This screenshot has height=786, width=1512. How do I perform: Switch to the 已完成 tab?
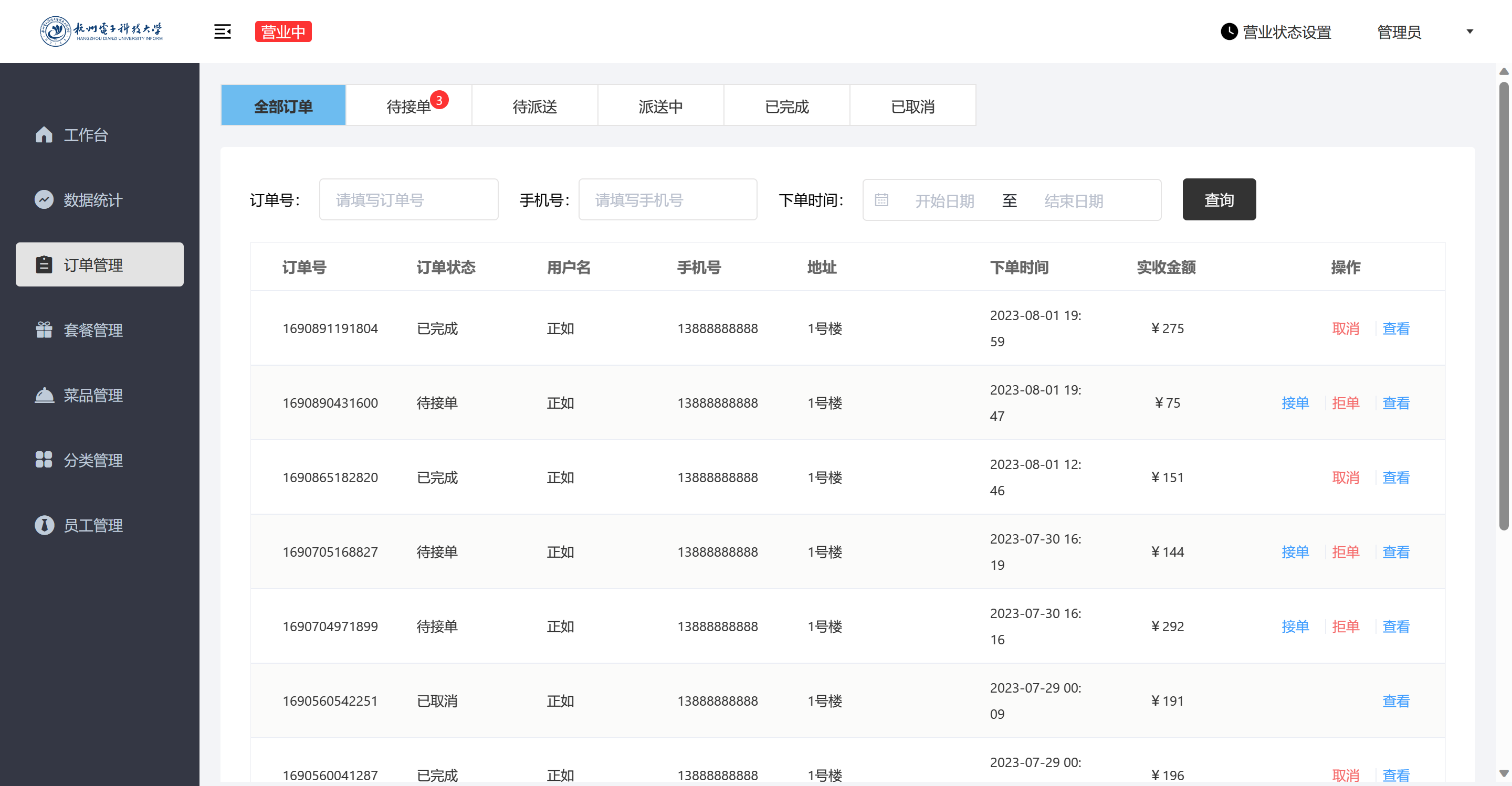787,105
